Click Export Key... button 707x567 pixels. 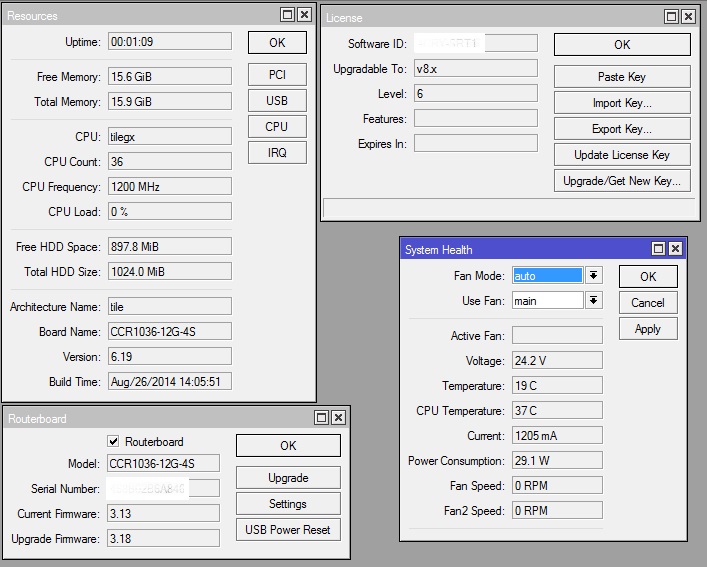[621, 129]
